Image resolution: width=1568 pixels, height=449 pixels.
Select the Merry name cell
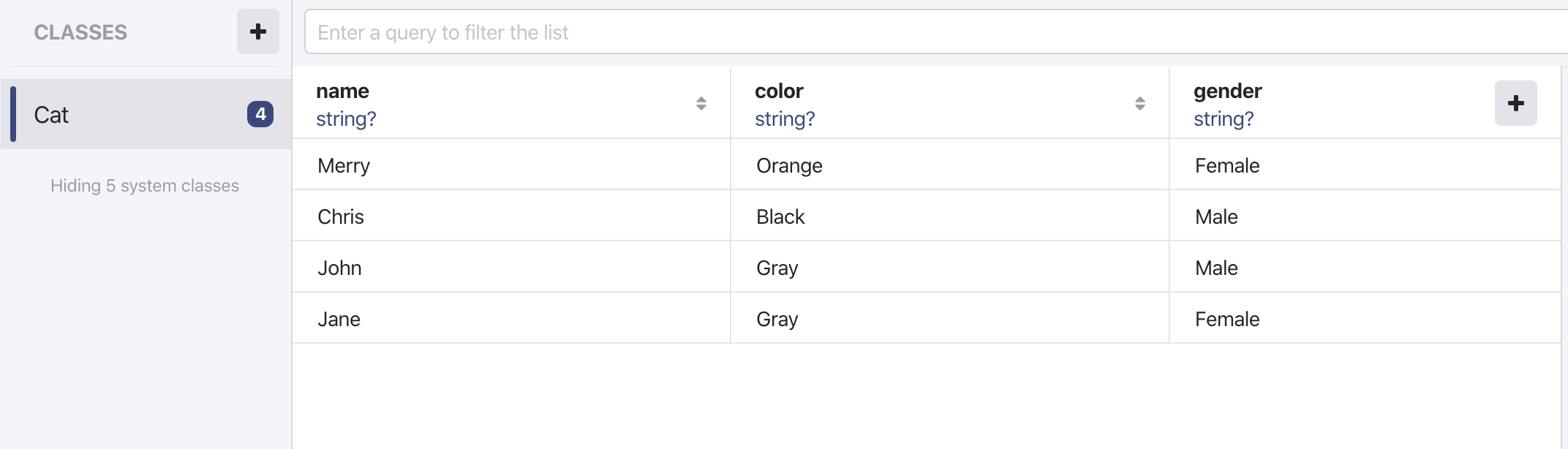(x=344, y=166)
